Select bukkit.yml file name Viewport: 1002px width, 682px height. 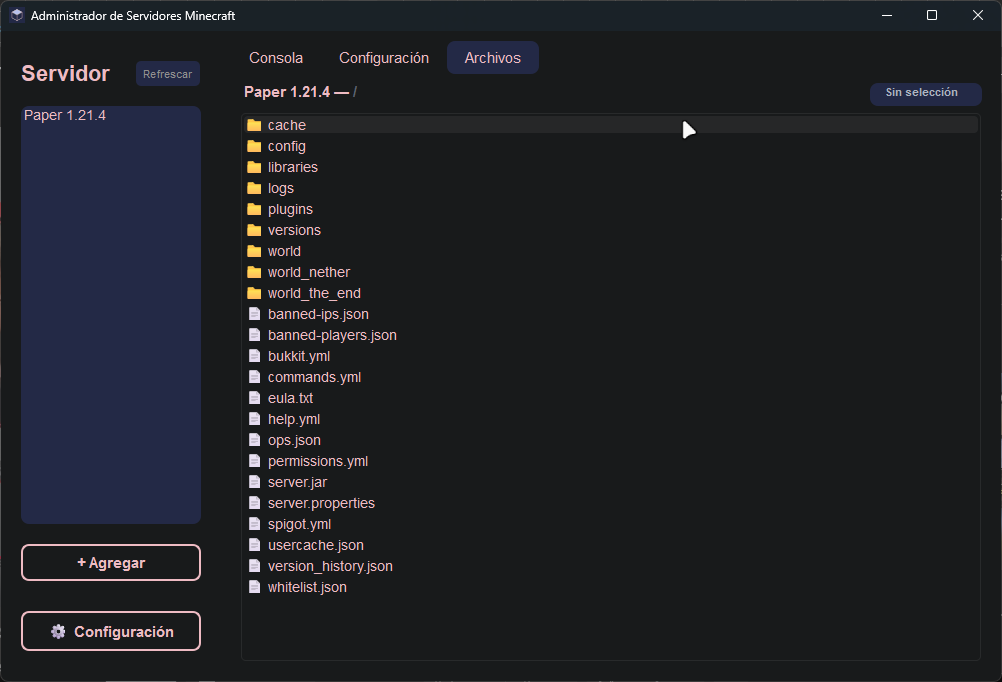point(299,357)
